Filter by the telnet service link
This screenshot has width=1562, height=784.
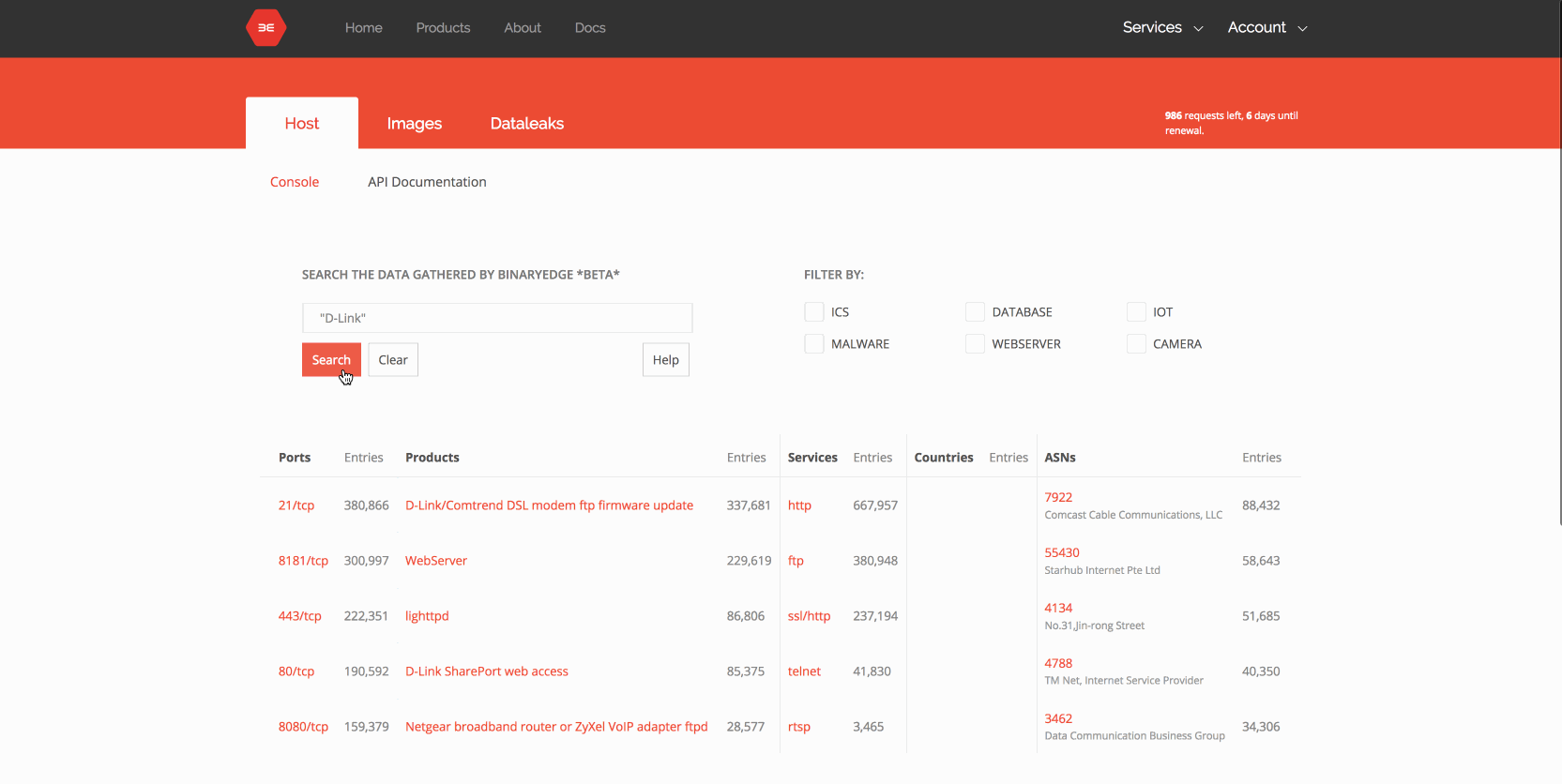(x=804, y=671)
